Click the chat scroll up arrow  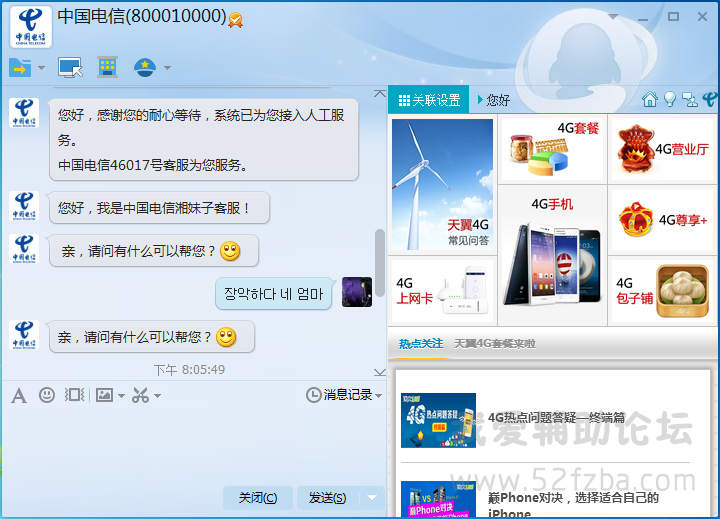click(380, 94)
